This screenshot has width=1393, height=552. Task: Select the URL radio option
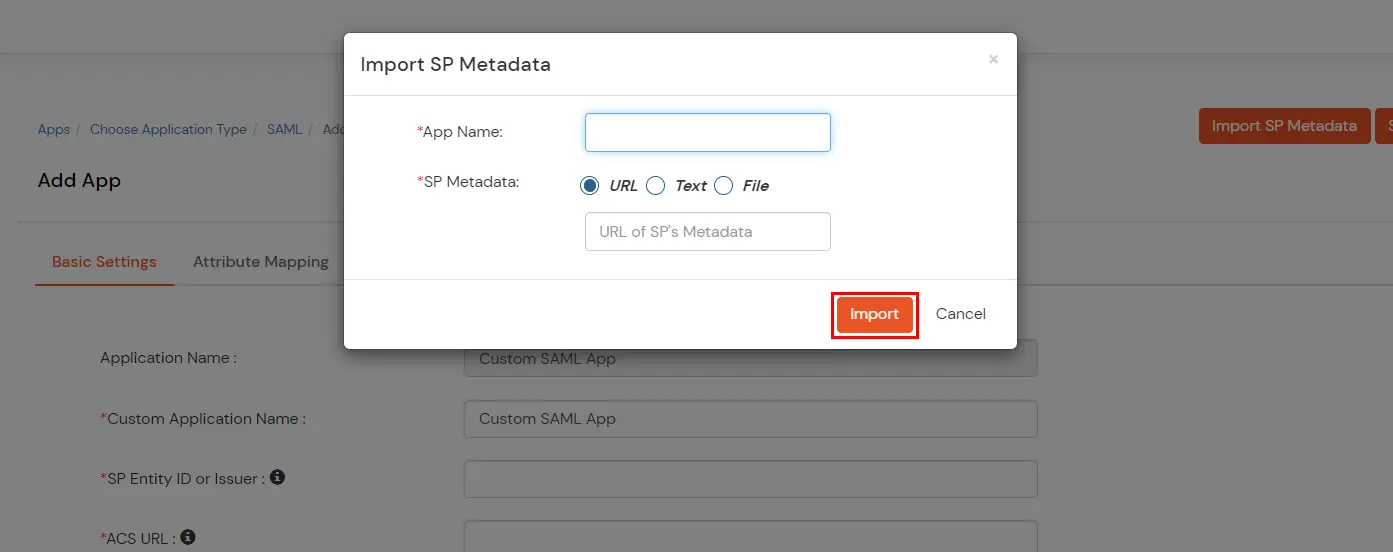pos(590,186)
